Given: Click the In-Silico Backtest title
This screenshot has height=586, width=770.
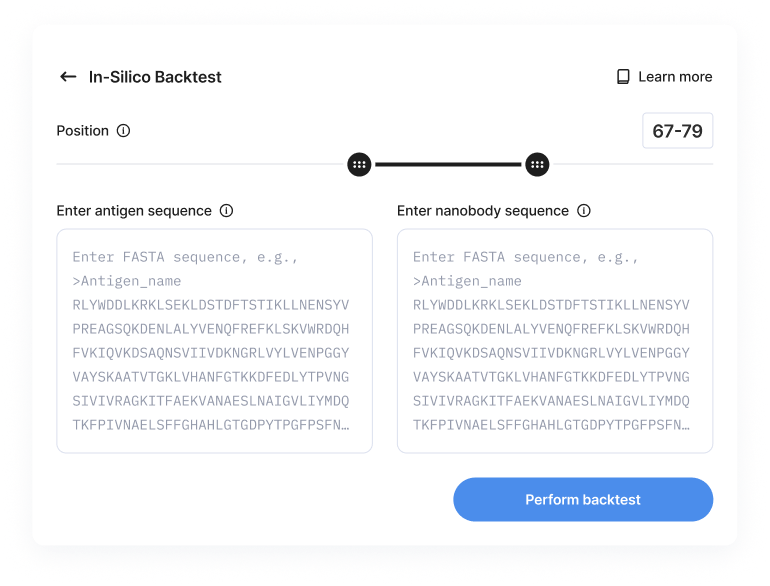Looking at the screenshot, I should 155,77.
